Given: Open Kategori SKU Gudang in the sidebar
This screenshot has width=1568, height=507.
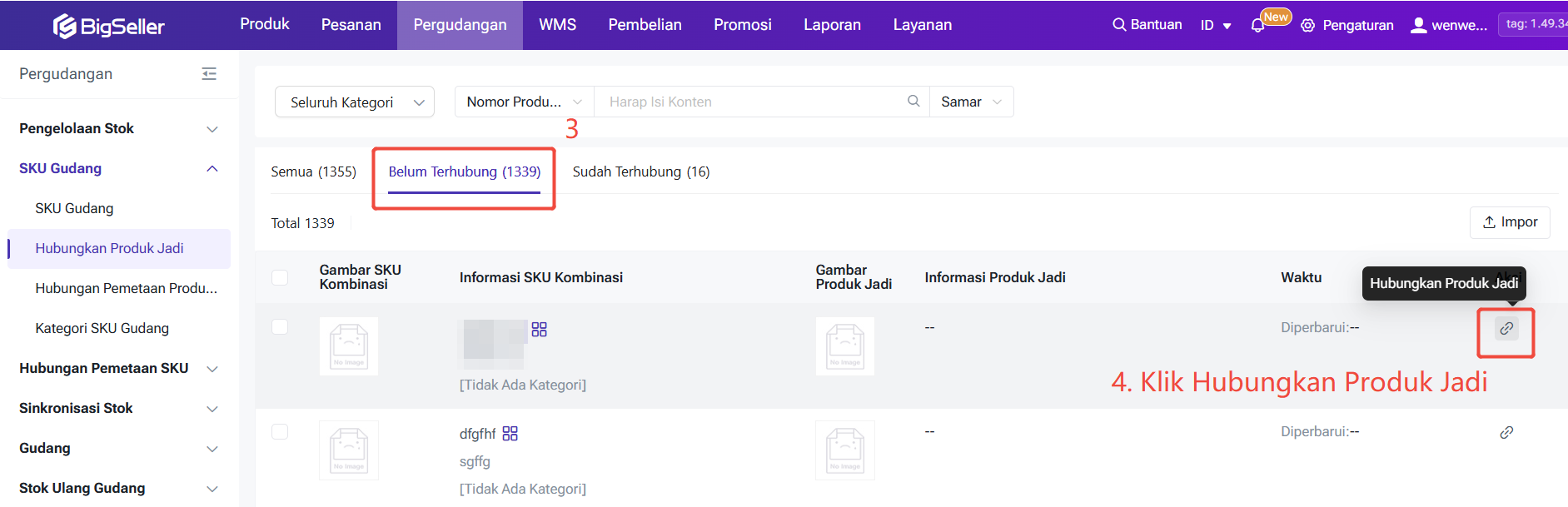Looking at the screenshot, I should click(x=102, y=328).
